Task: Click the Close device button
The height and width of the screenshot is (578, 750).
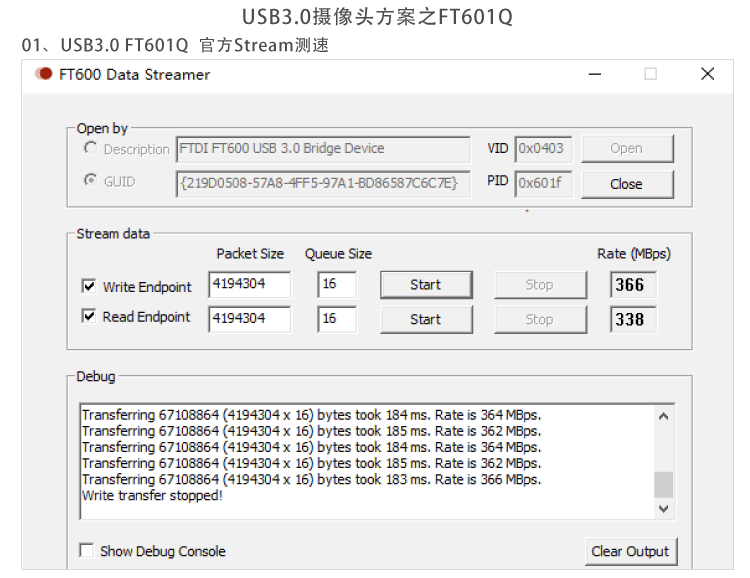Action: point(627,184)
